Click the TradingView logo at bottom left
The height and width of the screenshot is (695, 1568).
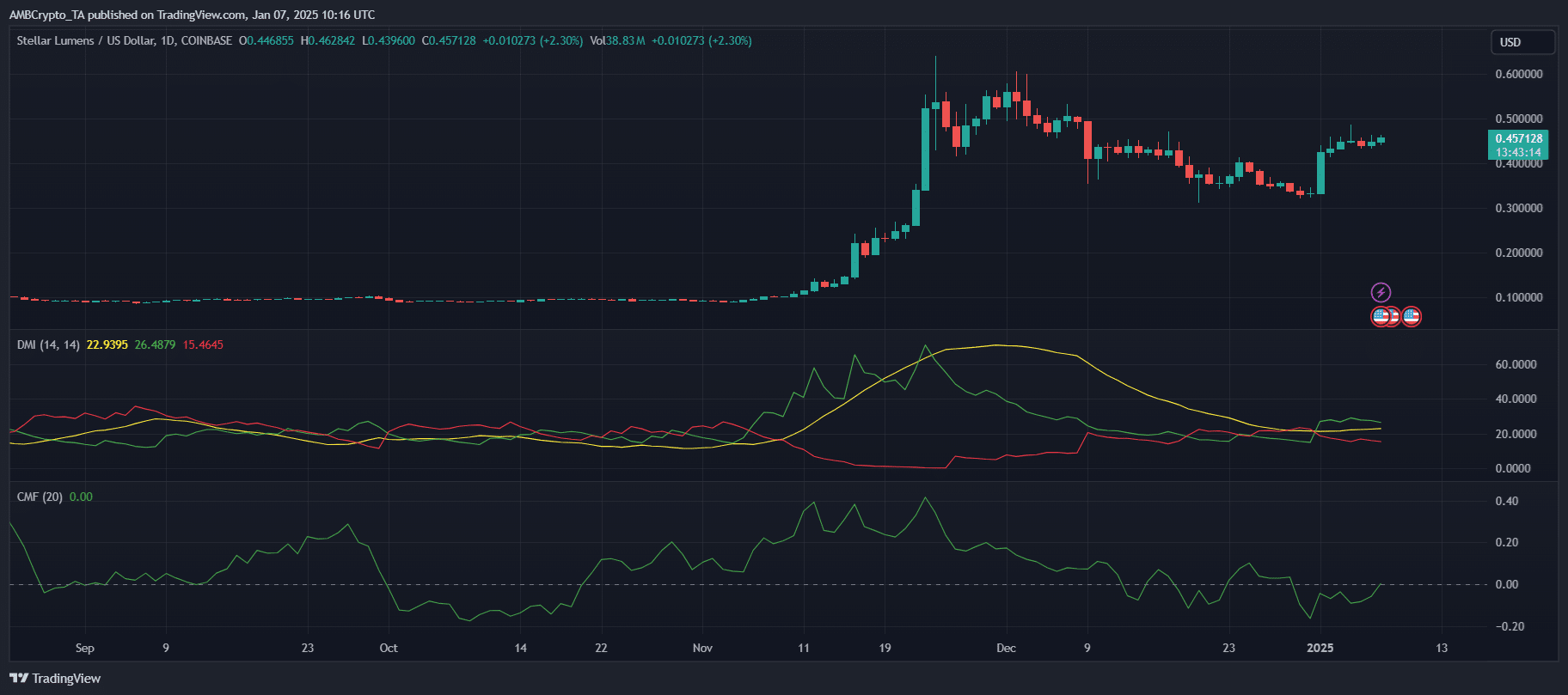coord(55,679)
